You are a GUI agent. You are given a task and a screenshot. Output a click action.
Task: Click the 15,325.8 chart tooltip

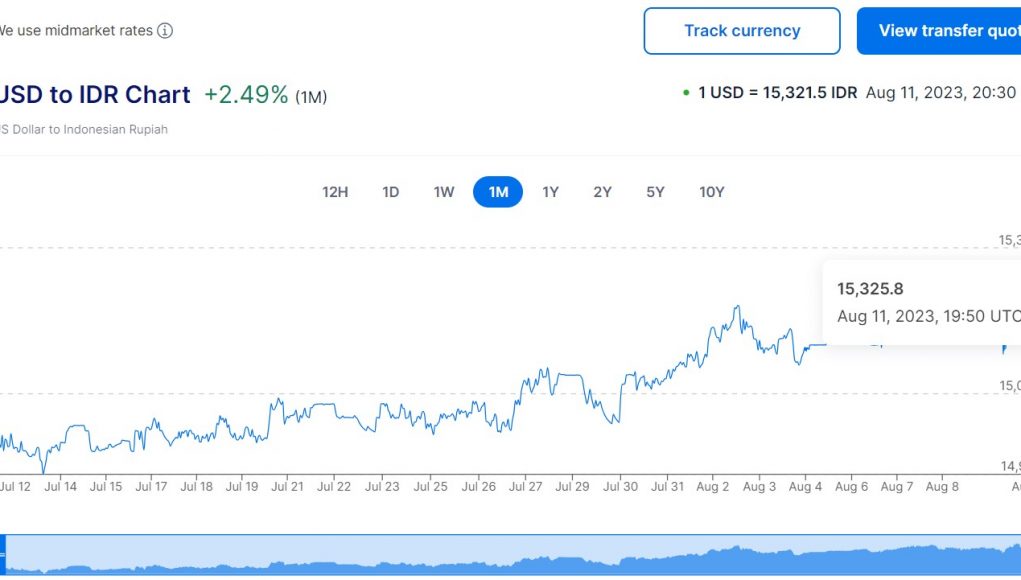point(920,302)
